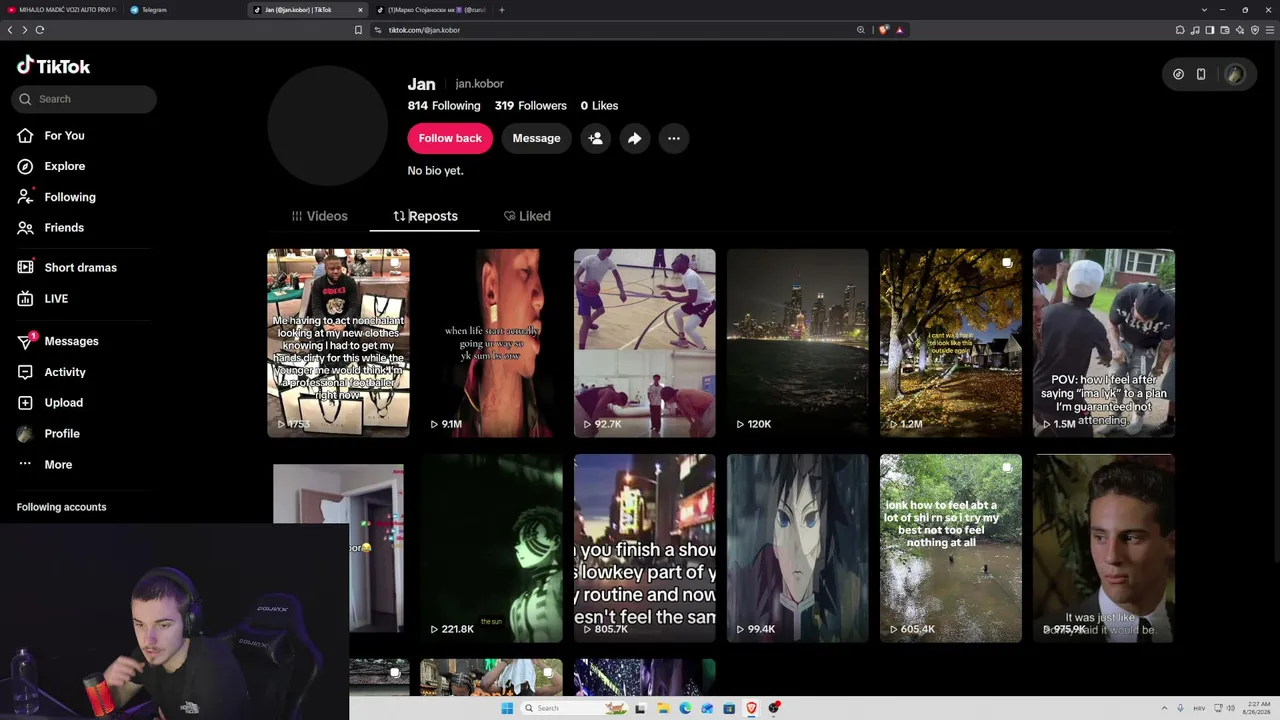Screen dimensions: 1280x720
Task: Open Brave Leo AI icon in toolbar
Action: [1240, 30]
